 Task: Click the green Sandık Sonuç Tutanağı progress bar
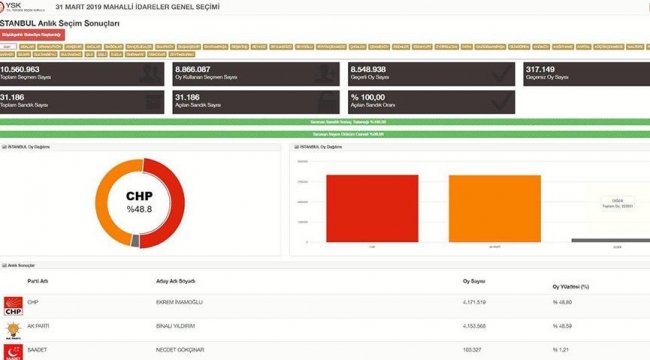pos(325,122)
